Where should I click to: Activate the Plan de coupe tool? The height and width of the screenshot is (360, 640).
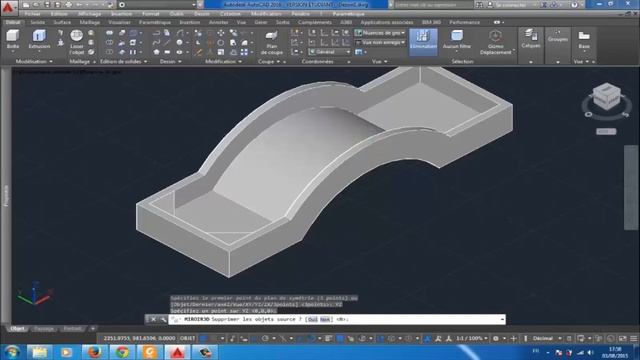click(271, 42)
